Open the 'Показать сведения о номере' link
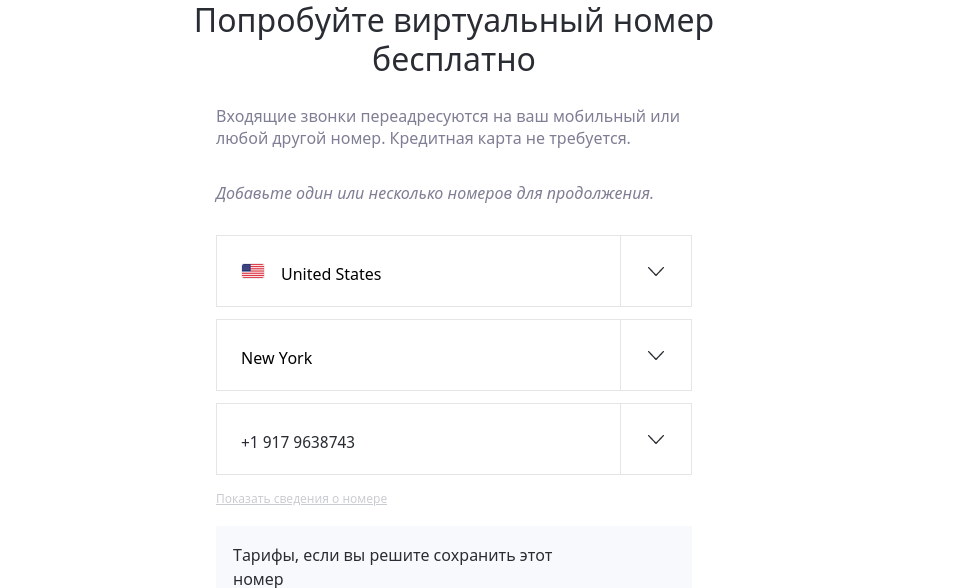Screen dimensions: 972x588 pyautogui.click(x=301, y=499)
